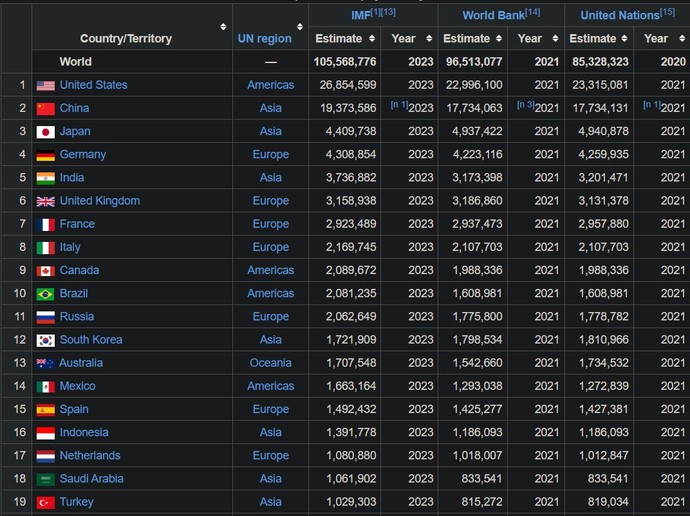Follow the South Korea link
Viewport: 690px width, 516px height.
click(91, 340)
